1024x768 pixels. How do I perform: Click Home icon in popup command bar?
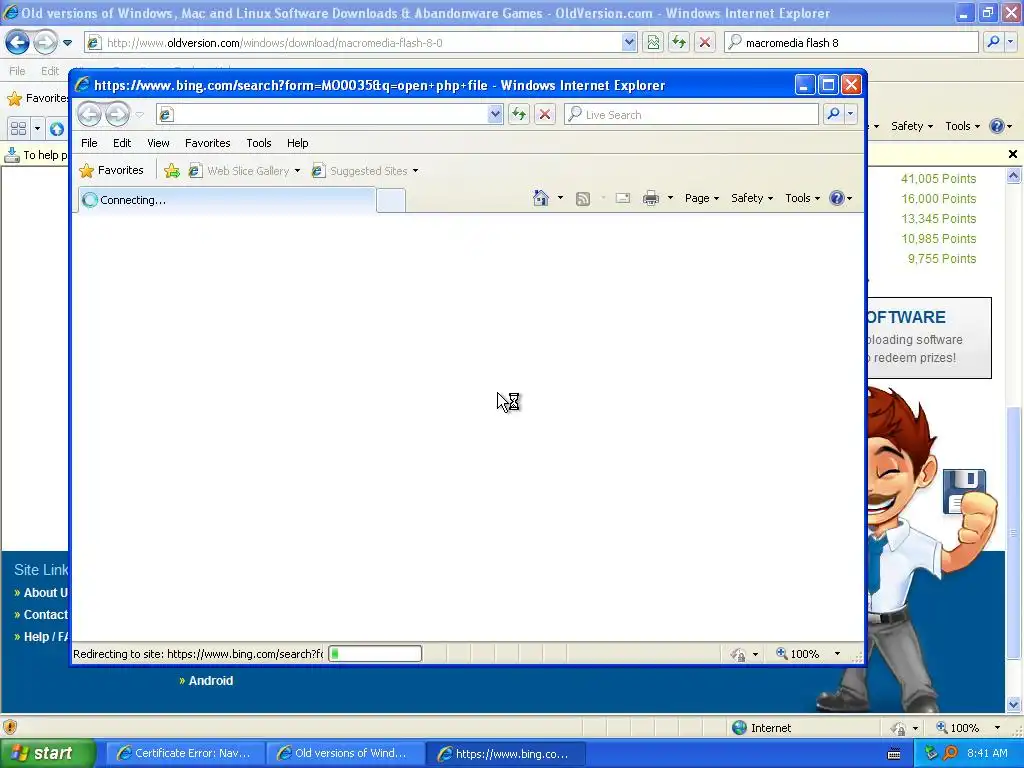(541, 198)
